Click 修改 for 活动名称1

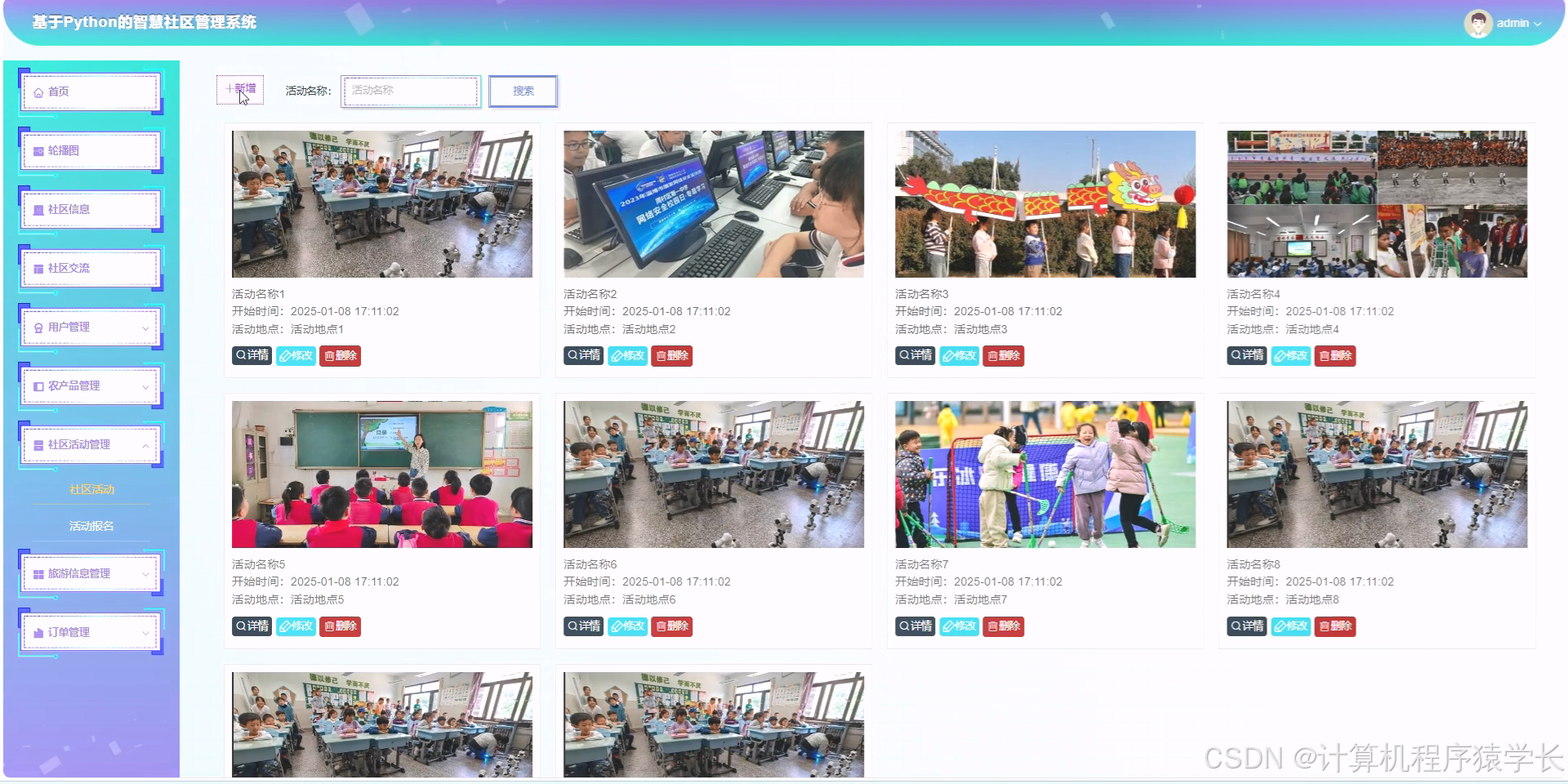(296, 356)
